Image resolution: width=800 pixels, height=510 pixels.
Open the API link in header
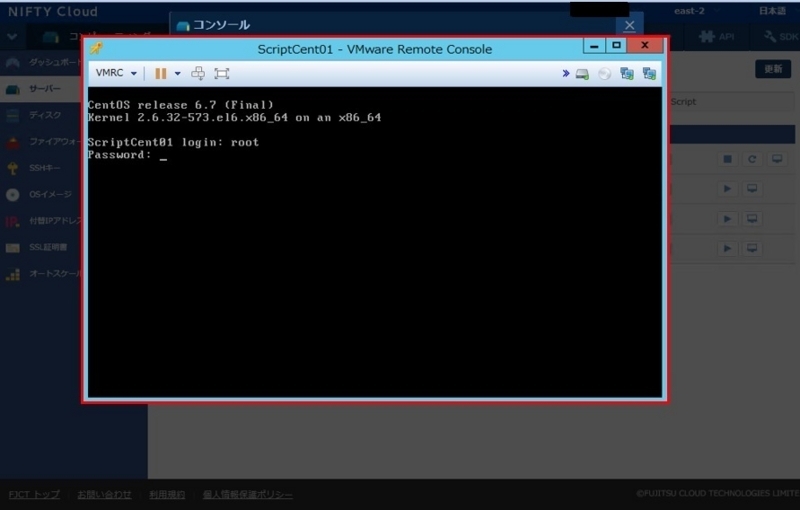(717, 36)
